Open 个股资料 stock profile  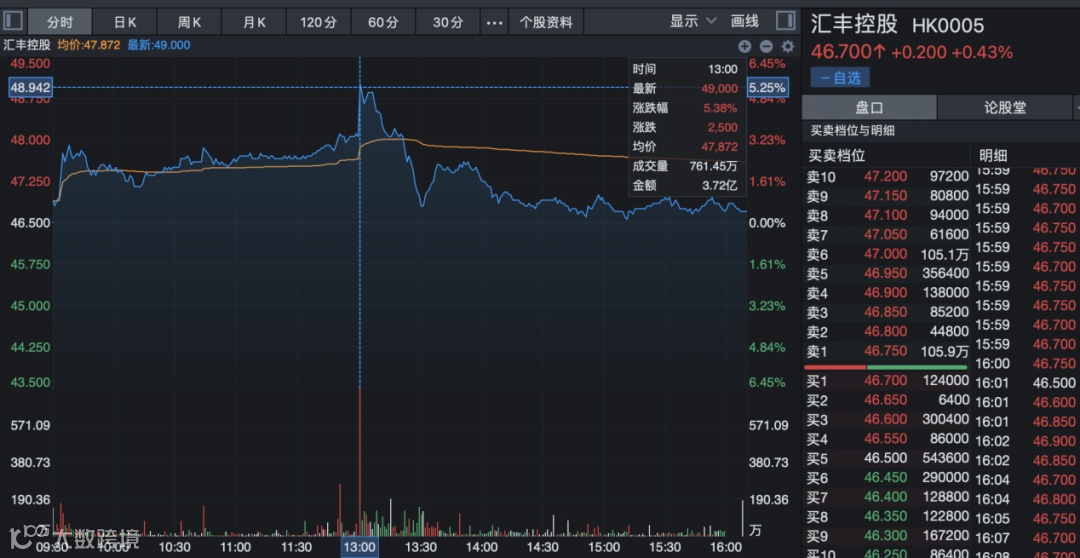point(546,22)
